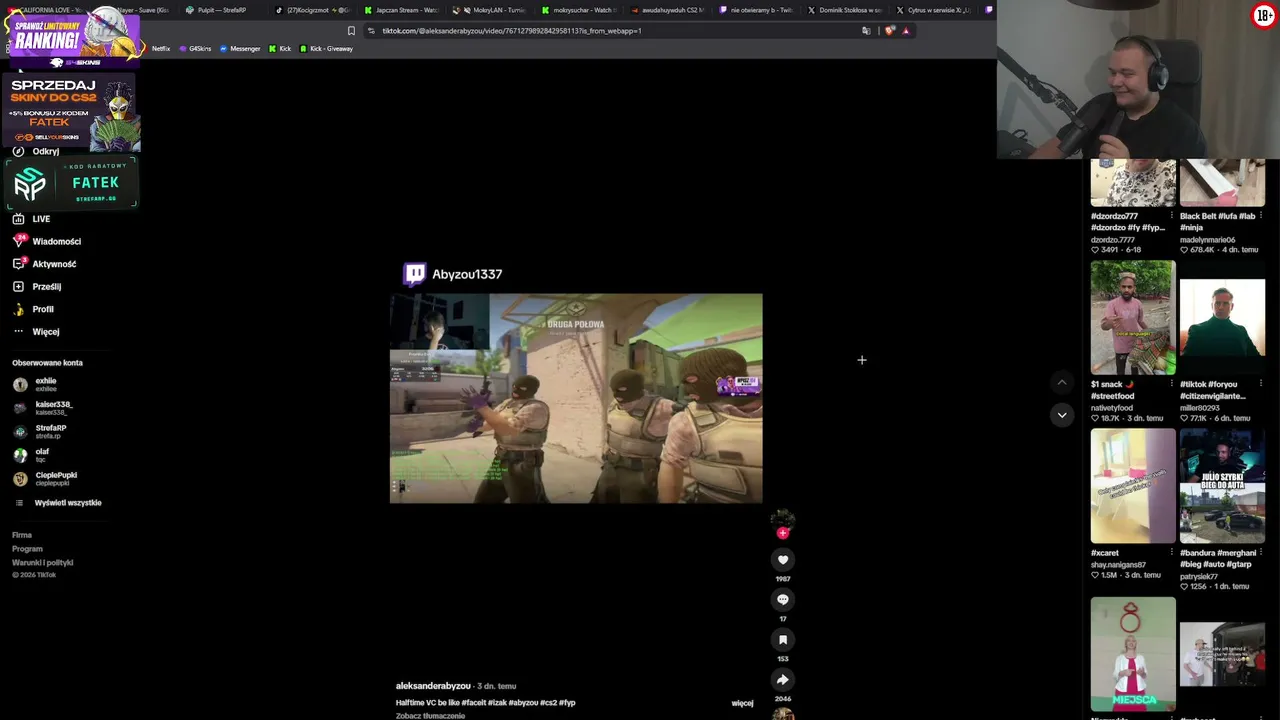The height and width of the screenshot is (720, 1280).
Task: Click Wyświetl wszystkie to show all accounts
Action: [60, 503]
